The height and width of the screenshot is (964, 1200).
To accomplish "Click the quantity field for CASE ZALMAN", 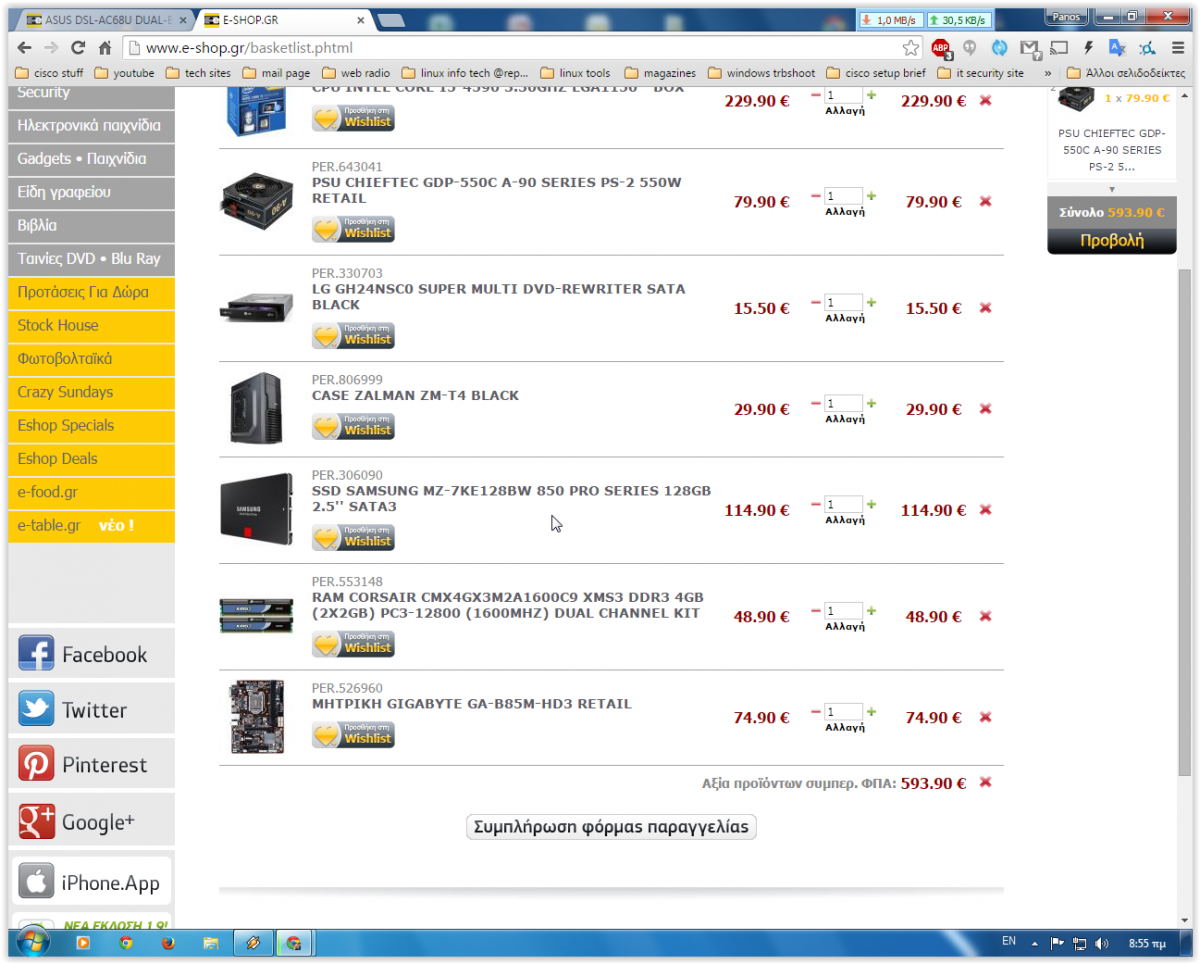I will pos(843,404).
